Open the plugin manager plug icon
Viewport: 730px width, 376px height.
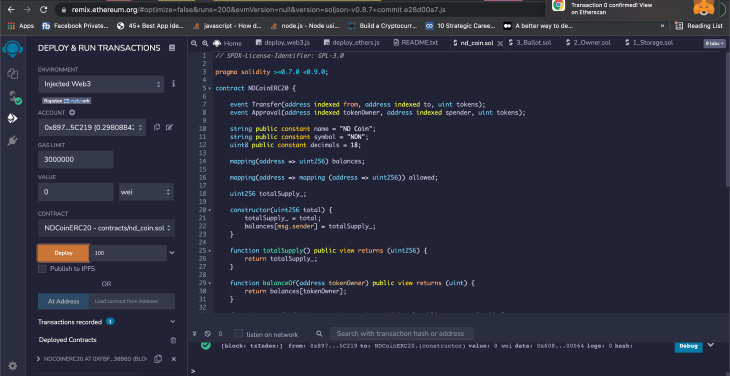[x=13, y=141]
